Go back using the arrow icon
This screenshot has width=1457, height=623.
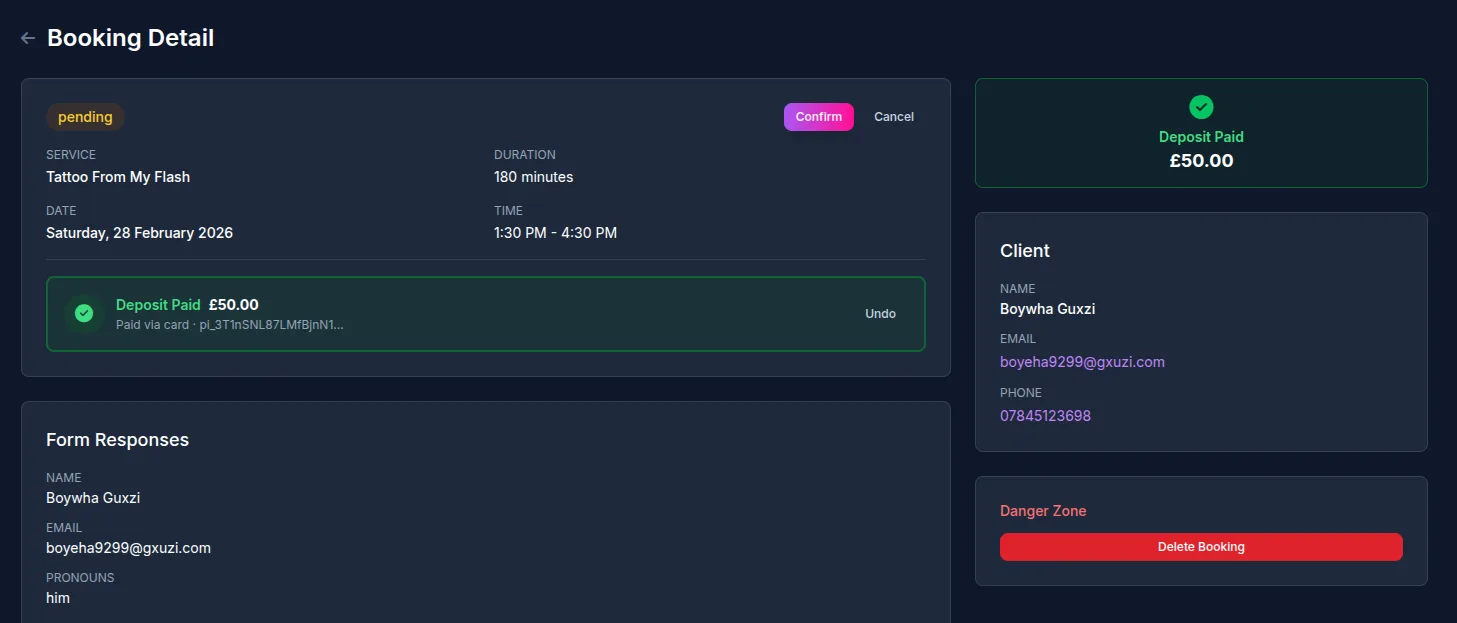click(x=28, y=38)
